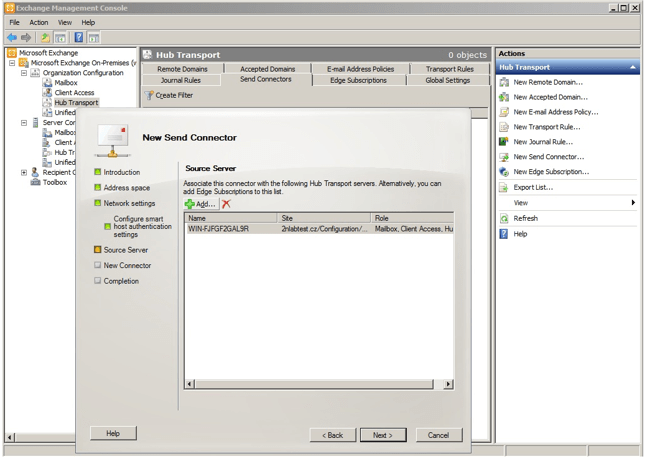Collapse the Microsoft Exchange On-Premises node
This screenshot has width=650, height=459.
[12, 63]
